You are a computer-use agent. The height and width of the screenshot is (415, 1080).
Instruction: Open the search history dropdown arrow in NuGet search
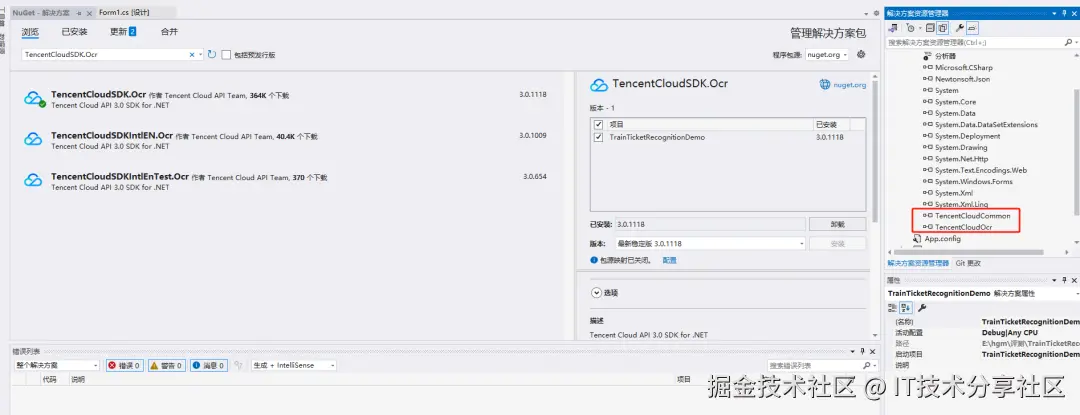click(200, 54)
